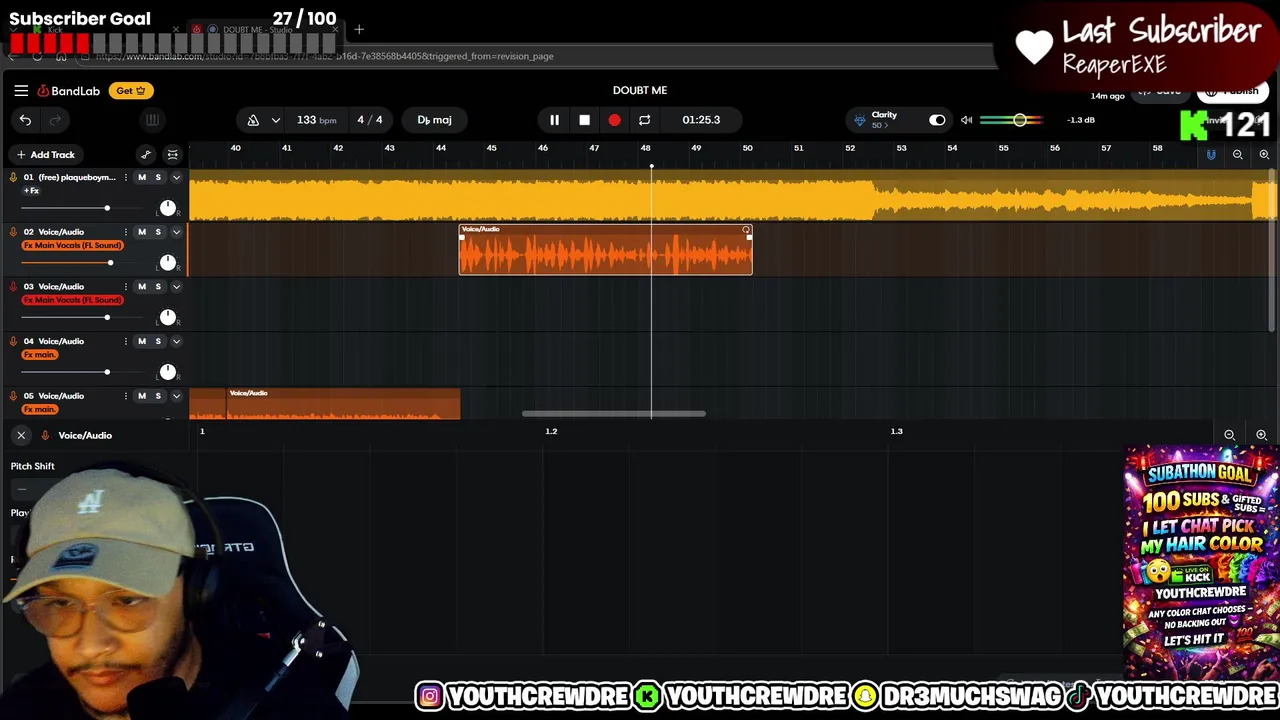The width and height of the screenshot is (1280, 720).
Task: Zoom out in the editor panel
Action: (x=1229, y=435)
